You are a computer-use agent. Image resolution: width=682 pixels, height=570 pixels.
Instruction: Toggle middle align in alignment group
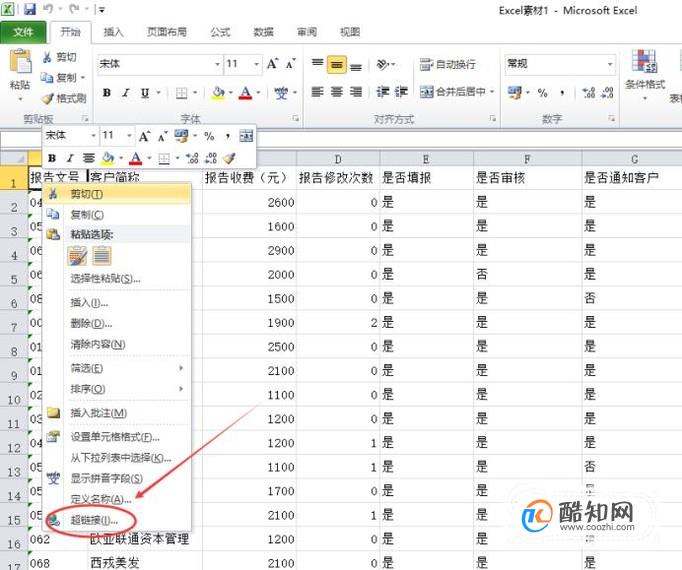[337, 64]
